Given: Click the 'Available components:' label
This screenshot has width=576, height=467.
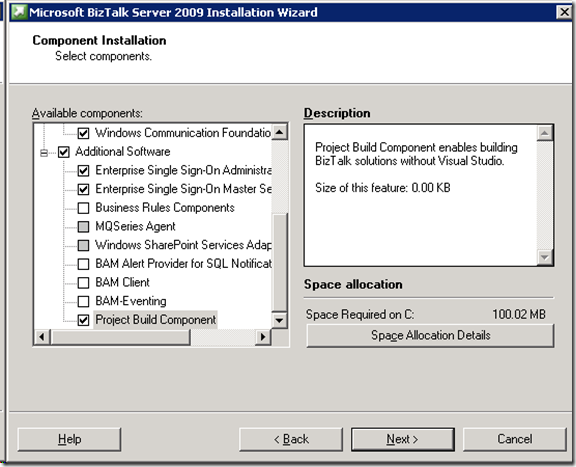Looking at the screenshot, I should [x=87, y=113].
